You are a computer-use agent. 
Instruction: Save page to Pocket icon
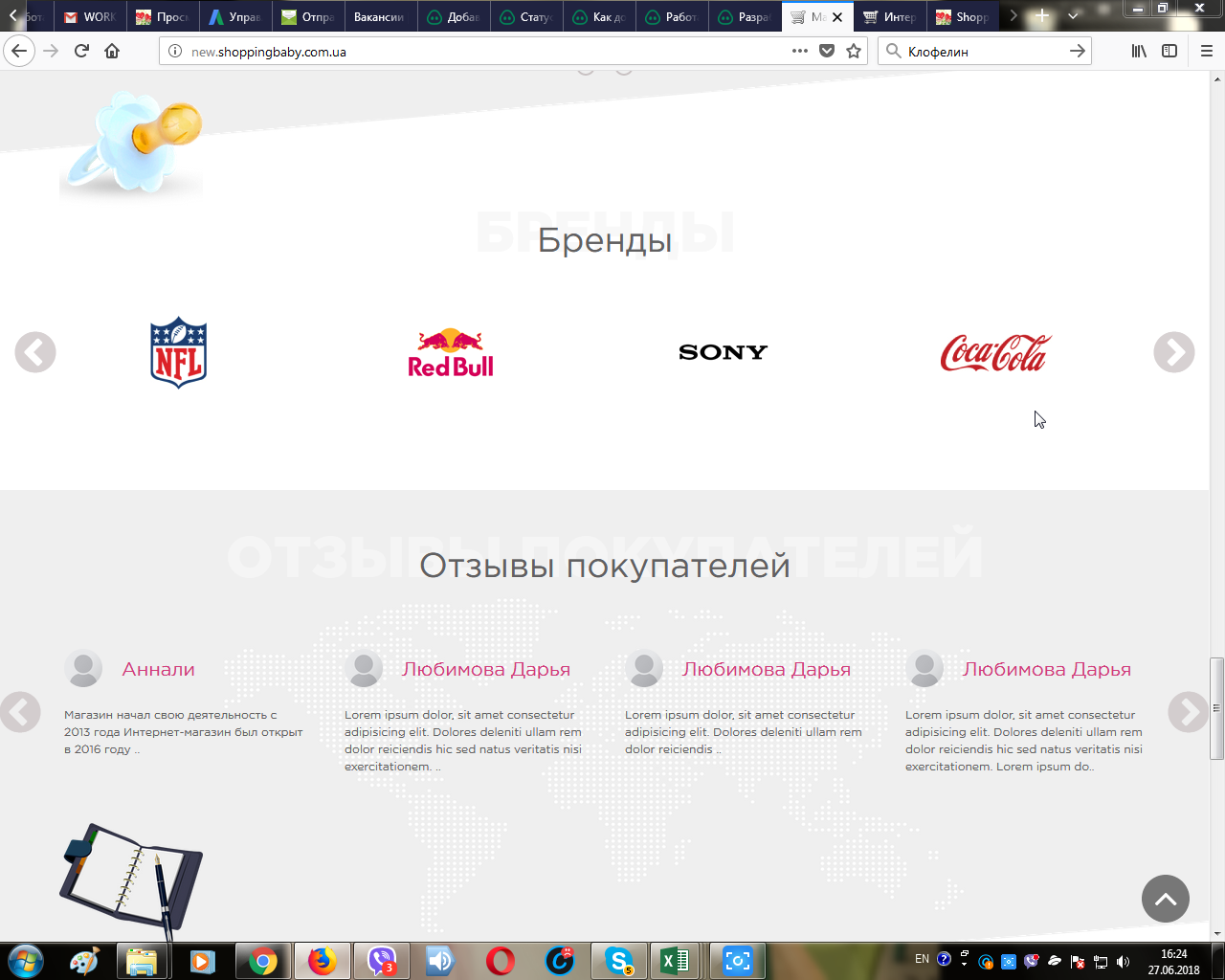[x=827, y=51]
